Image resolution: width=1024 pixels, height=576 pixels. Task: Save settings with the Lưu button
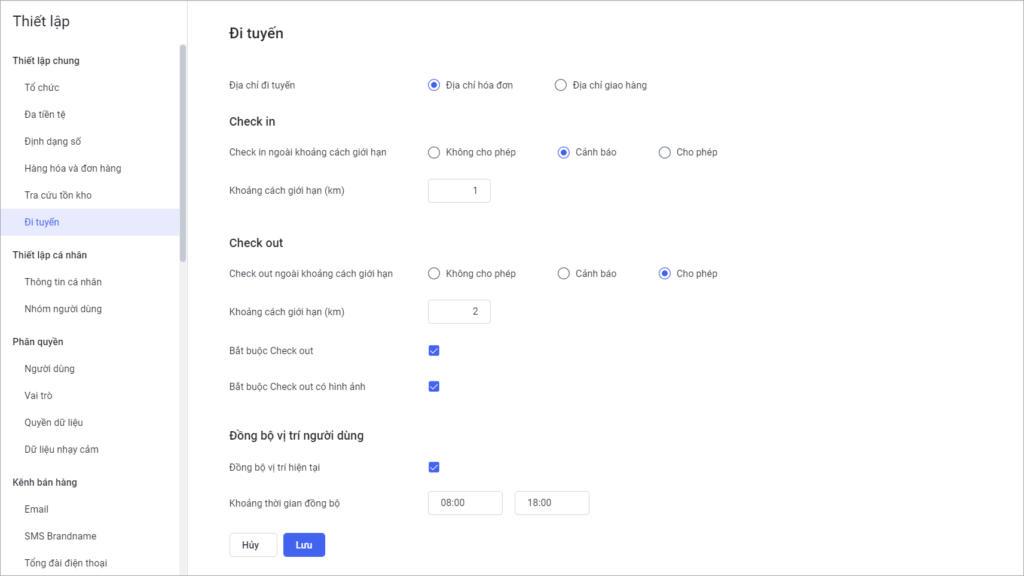click(x=304, y=545)
